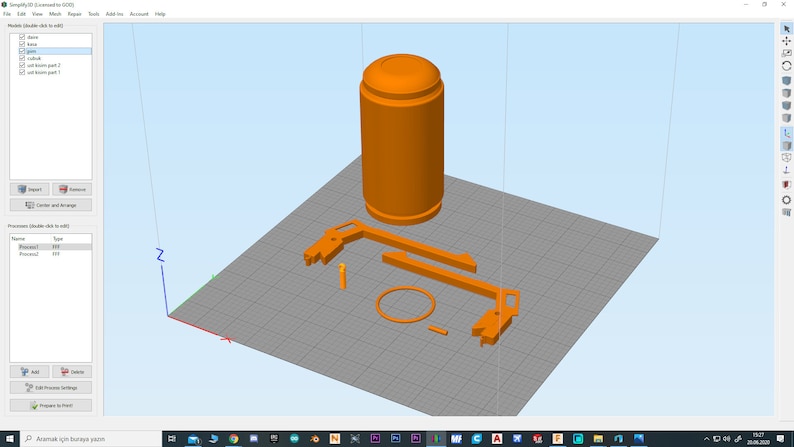This screenshot has height=447, width=794.
Task: Toggle solid model rendering icon
Action: click(786, 146)
